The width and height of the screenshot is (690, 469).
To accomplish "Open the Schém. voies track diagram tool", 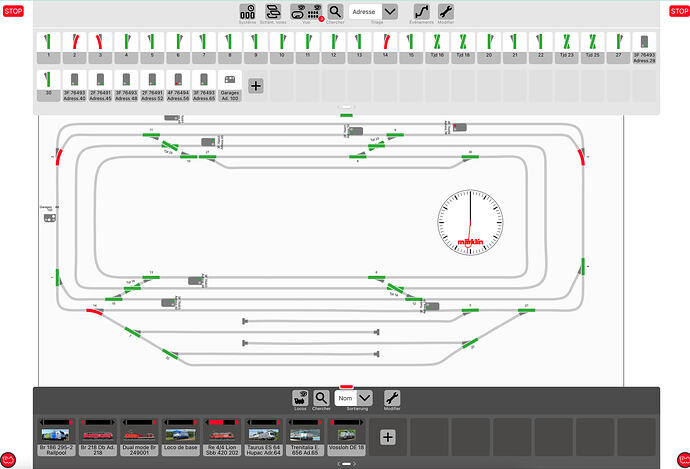I will click(x=272, y=12).
